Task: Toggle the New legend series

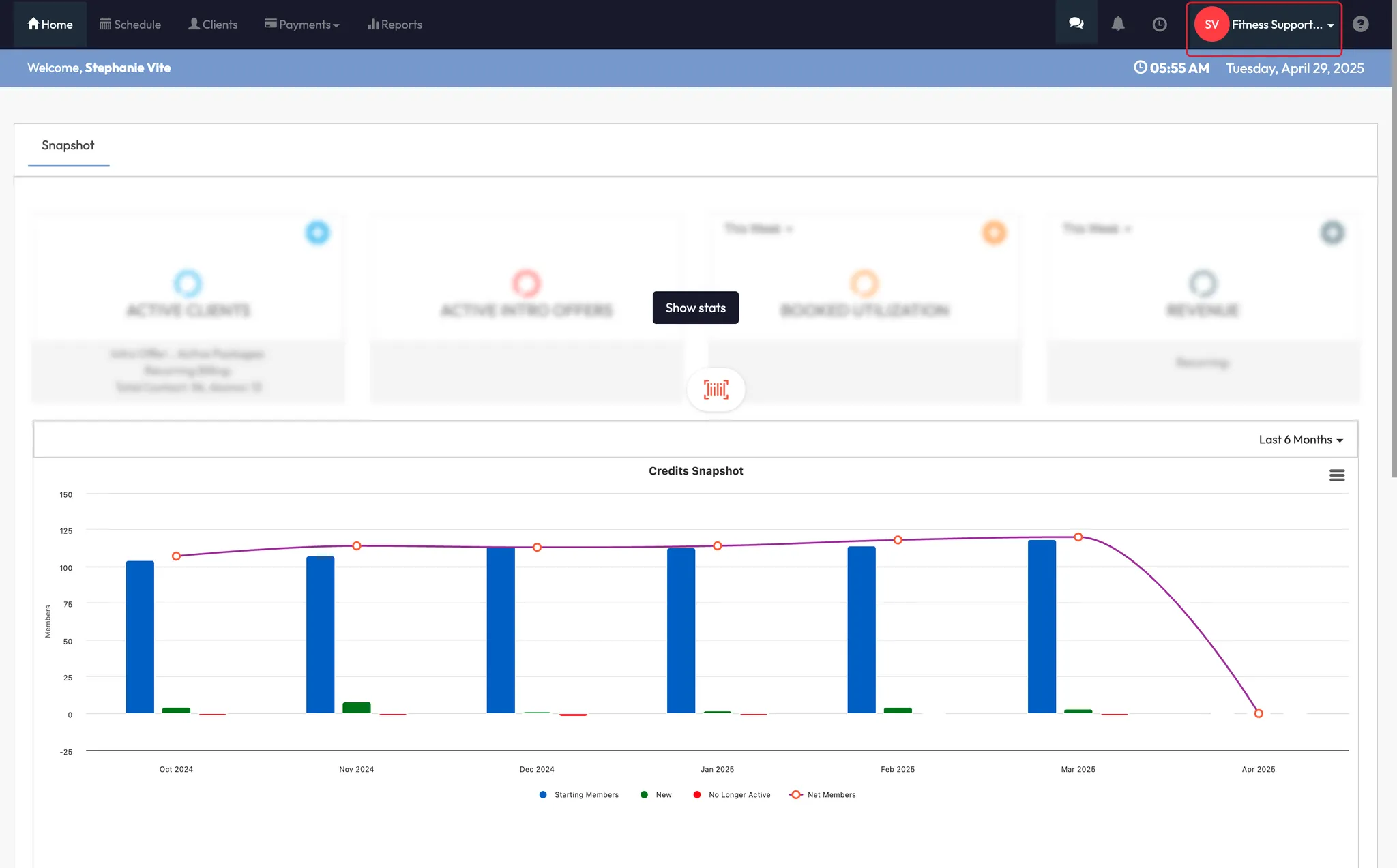Action: tap(663, 795)
